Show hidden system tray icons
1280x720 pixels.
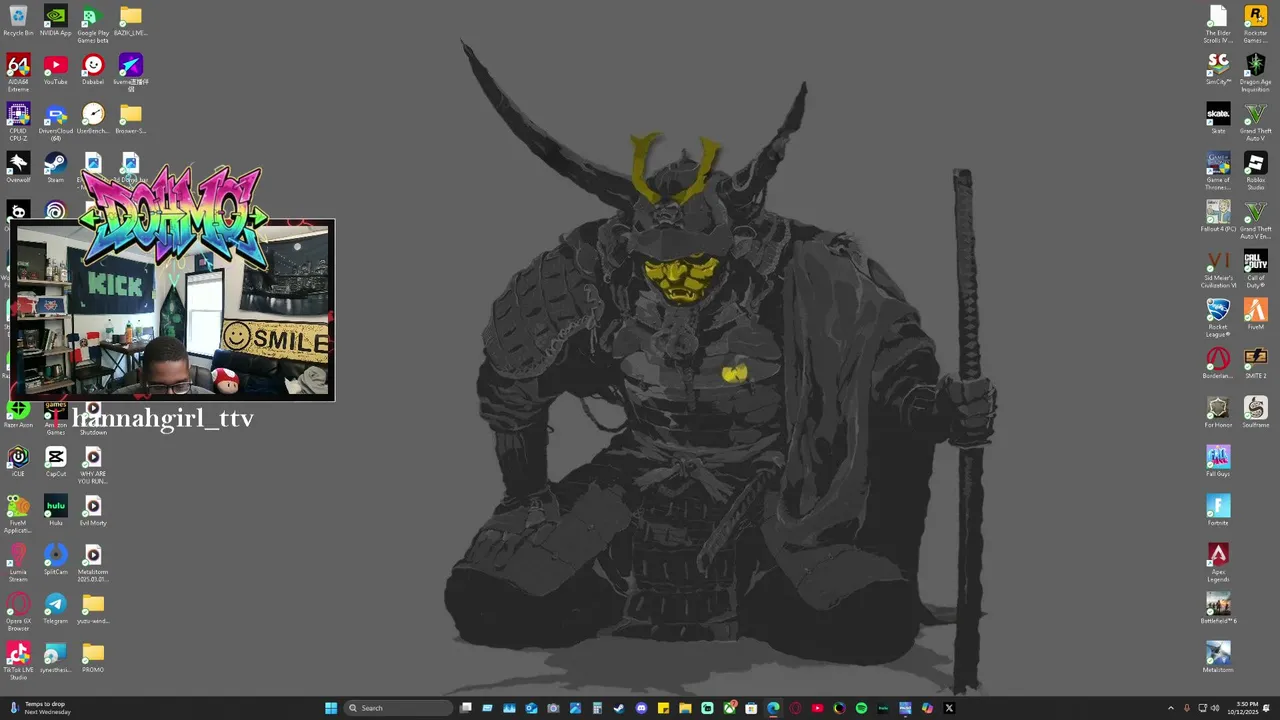click(1171, 708)
